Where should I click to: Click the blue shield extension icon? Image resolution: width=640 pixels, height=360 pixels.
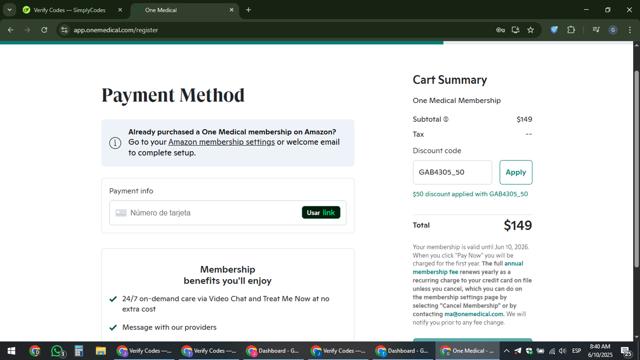coord(554,30)
